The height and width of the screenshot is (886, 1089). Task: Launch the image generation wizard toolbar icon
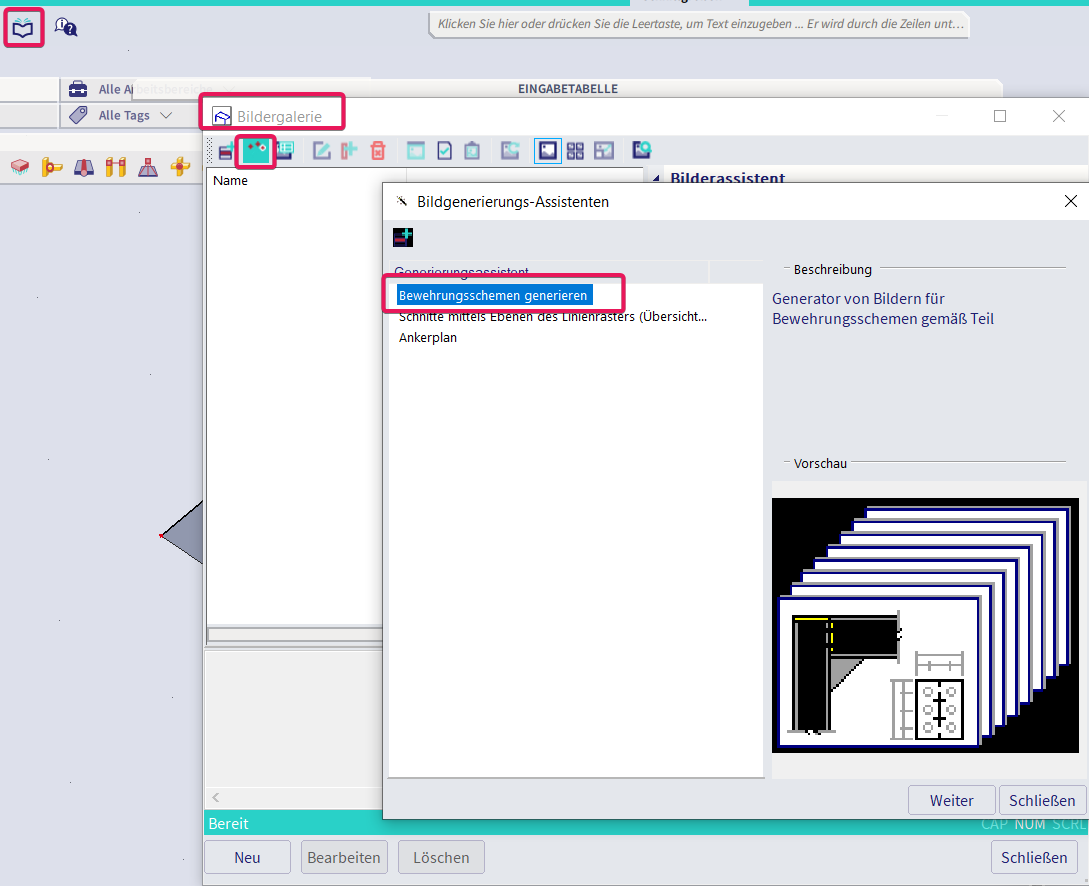point(256,151)
